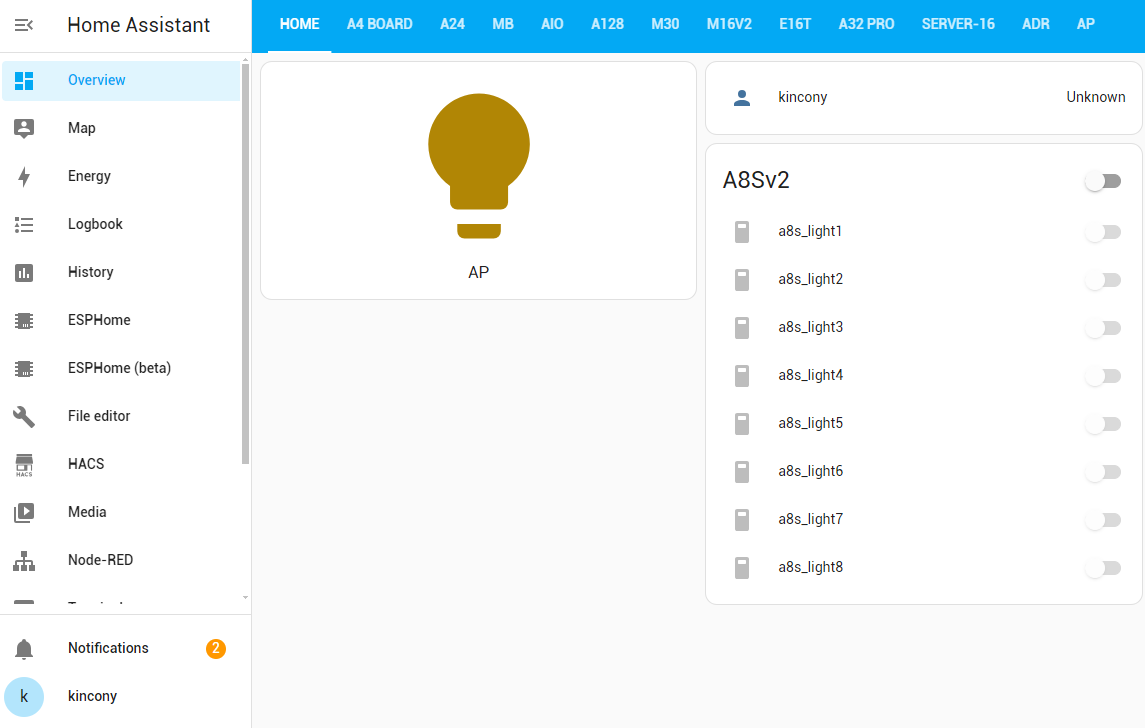
Task: Open the HACS store icon
Action: pos(24,464)
